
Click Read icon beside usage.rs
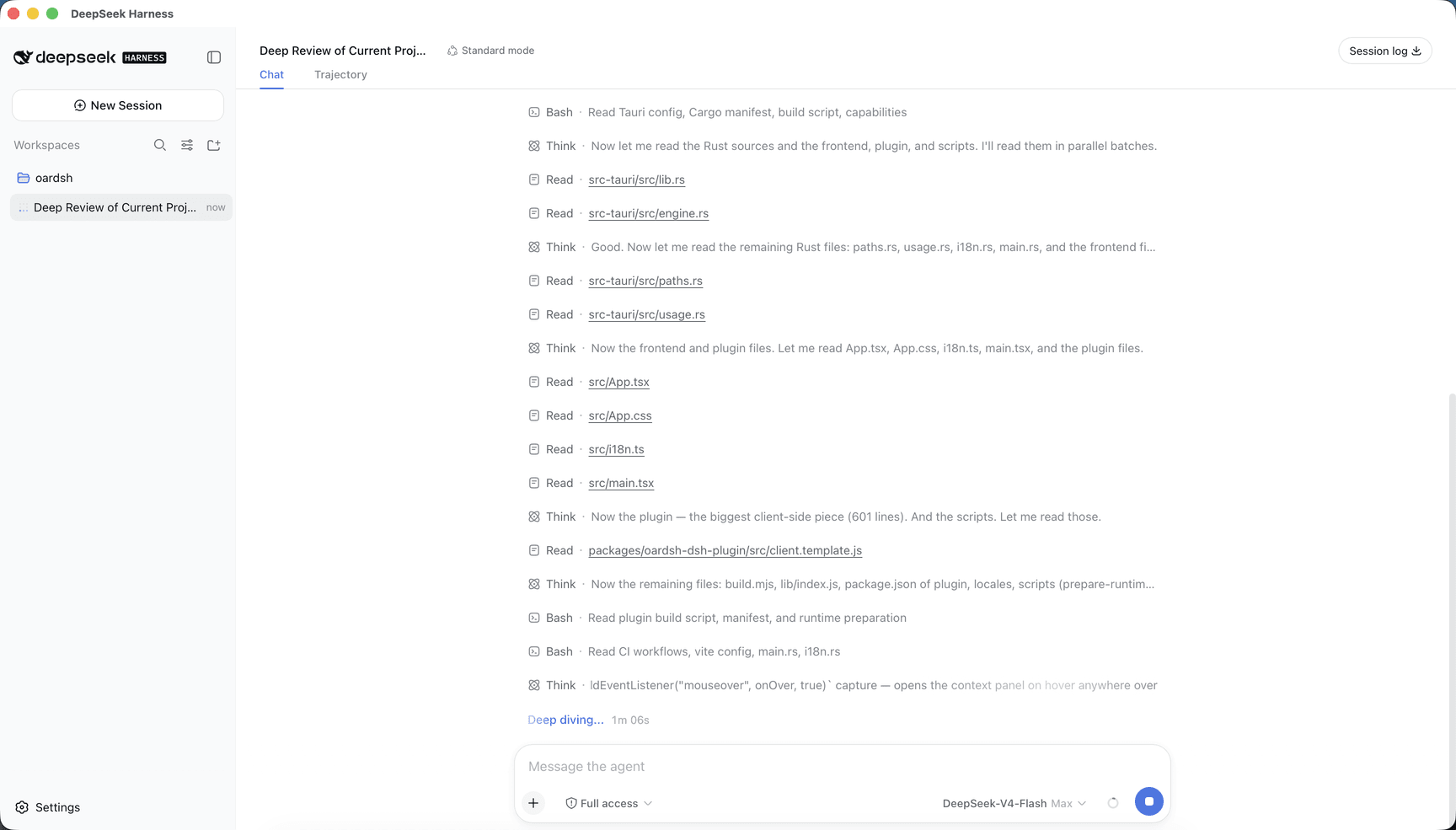pyautogui.click(x=534, y=314)
